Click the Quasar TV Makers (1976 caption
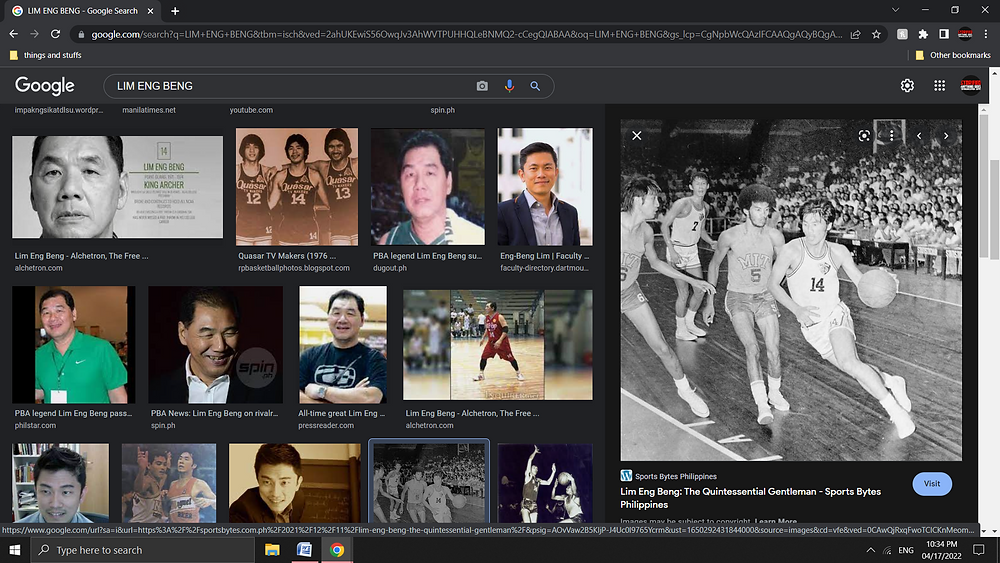 coord(287,256)
